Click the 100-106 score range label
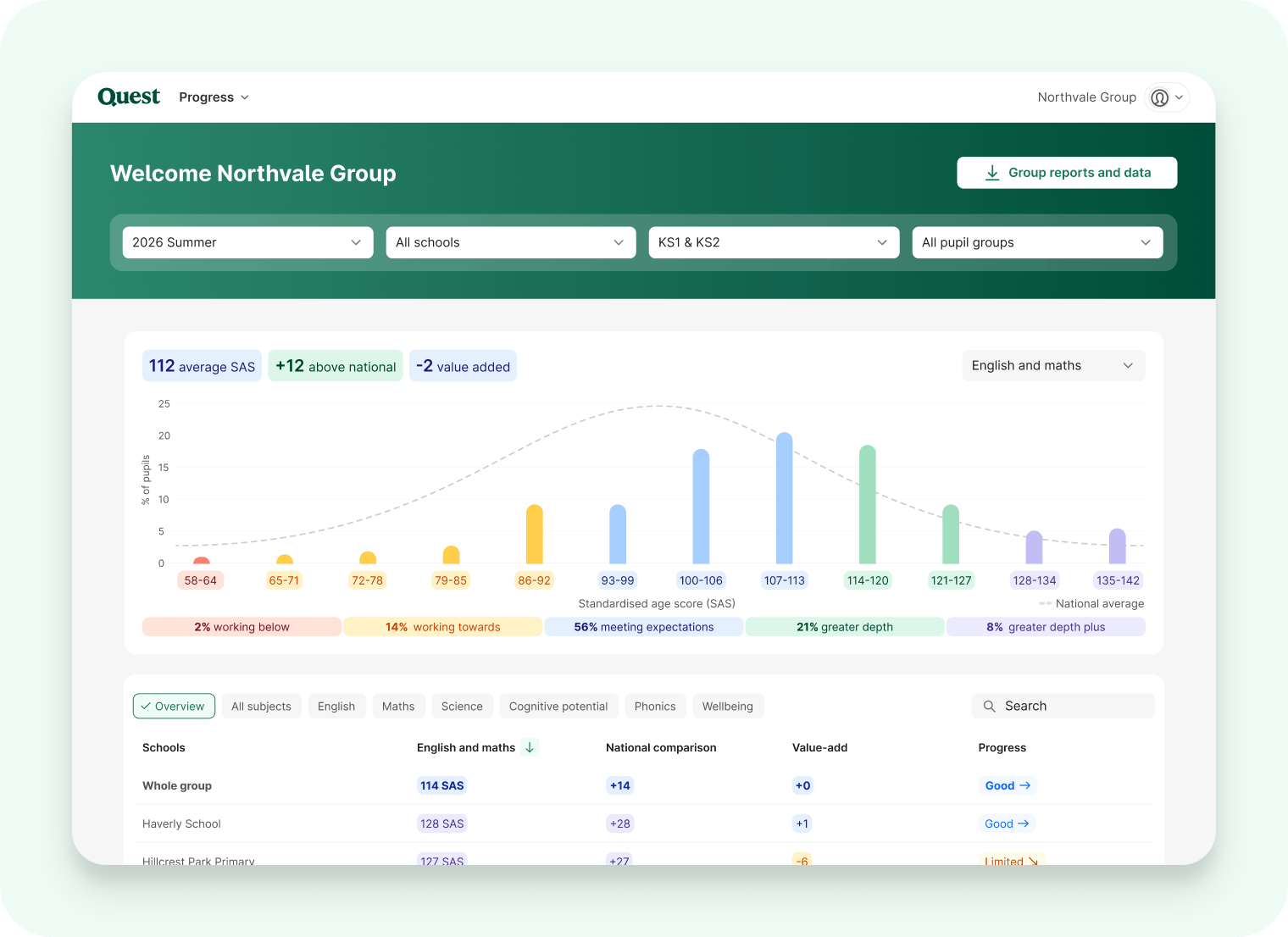Viewport: 1288px width, 937px height. pos(701,580)
